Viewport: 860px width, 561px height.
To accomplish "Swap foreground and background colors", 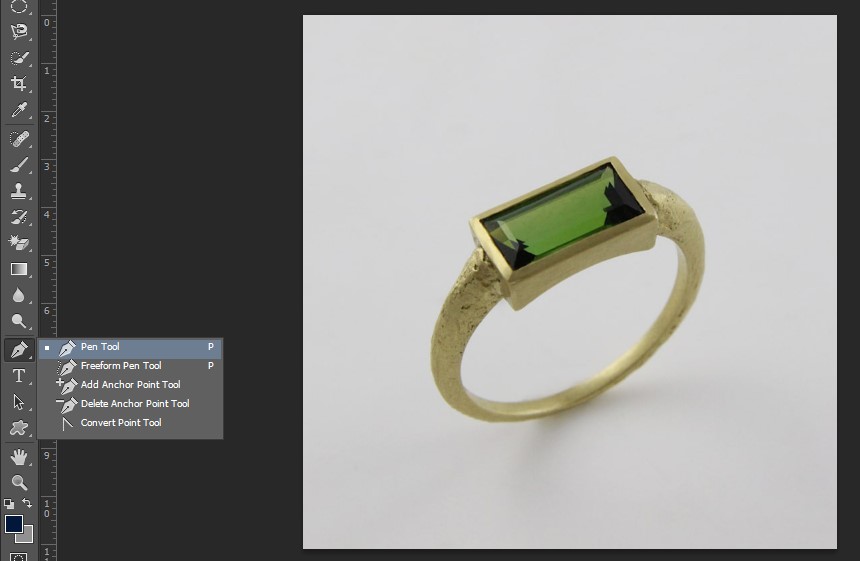I will (x=27, y=502).
